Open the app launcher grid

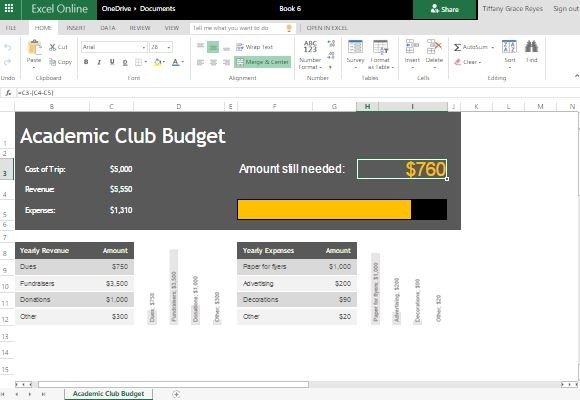[9, 8]
